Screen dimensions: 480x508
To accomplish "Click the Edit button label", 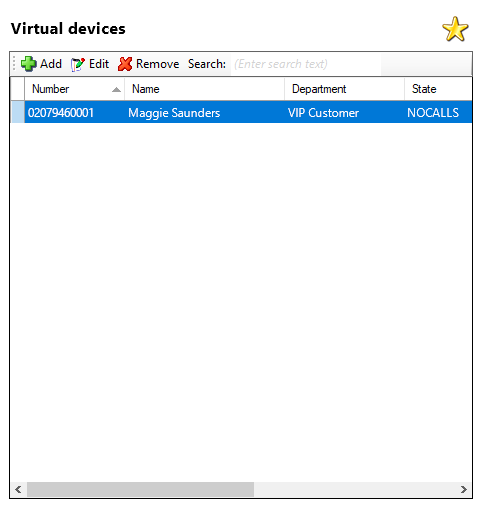I will [x=99, y=64].
